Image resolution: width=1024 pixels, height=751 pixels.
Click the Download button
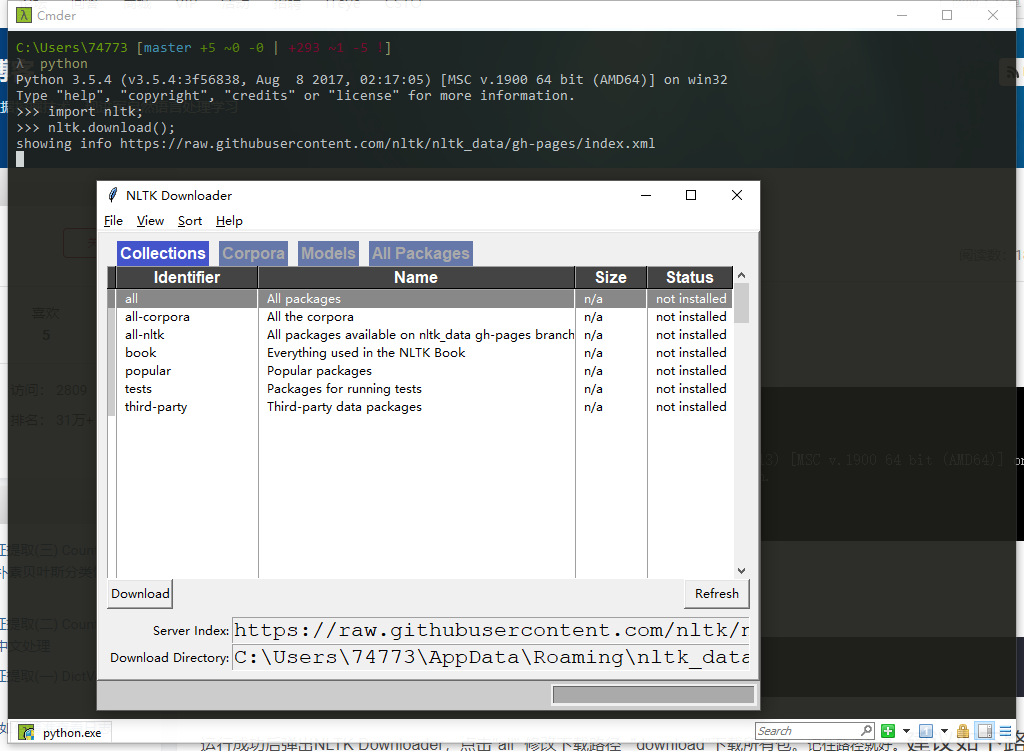[x=140, y=594]
